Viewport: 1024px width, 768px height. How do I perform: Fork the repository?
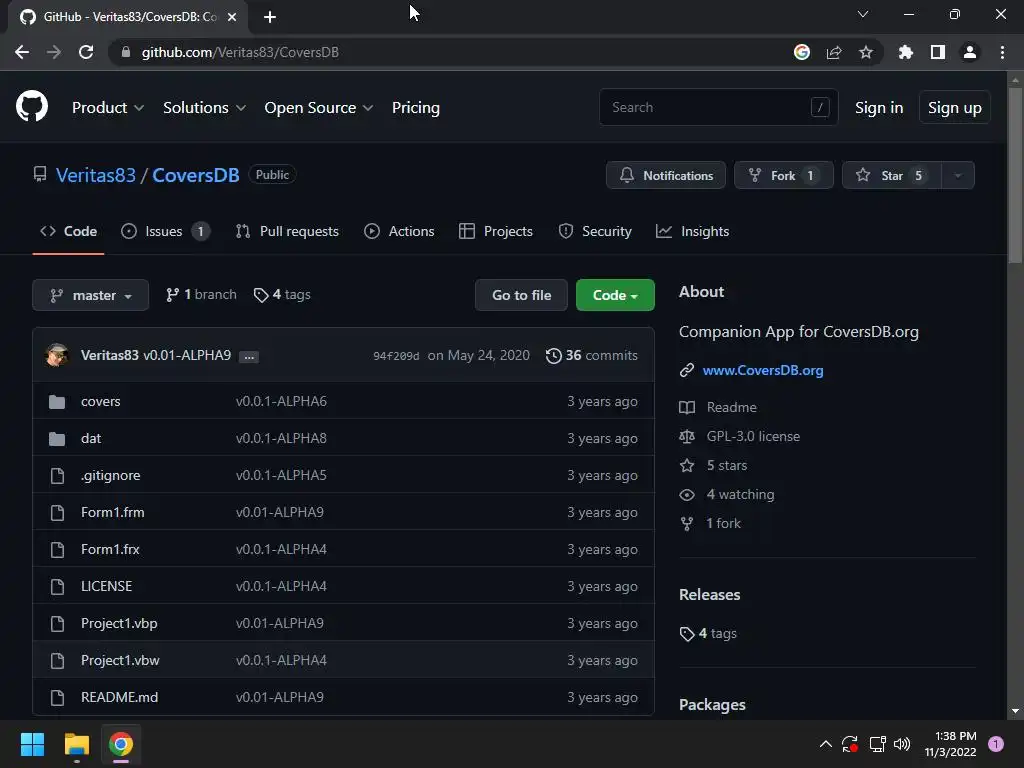point(784,175)
